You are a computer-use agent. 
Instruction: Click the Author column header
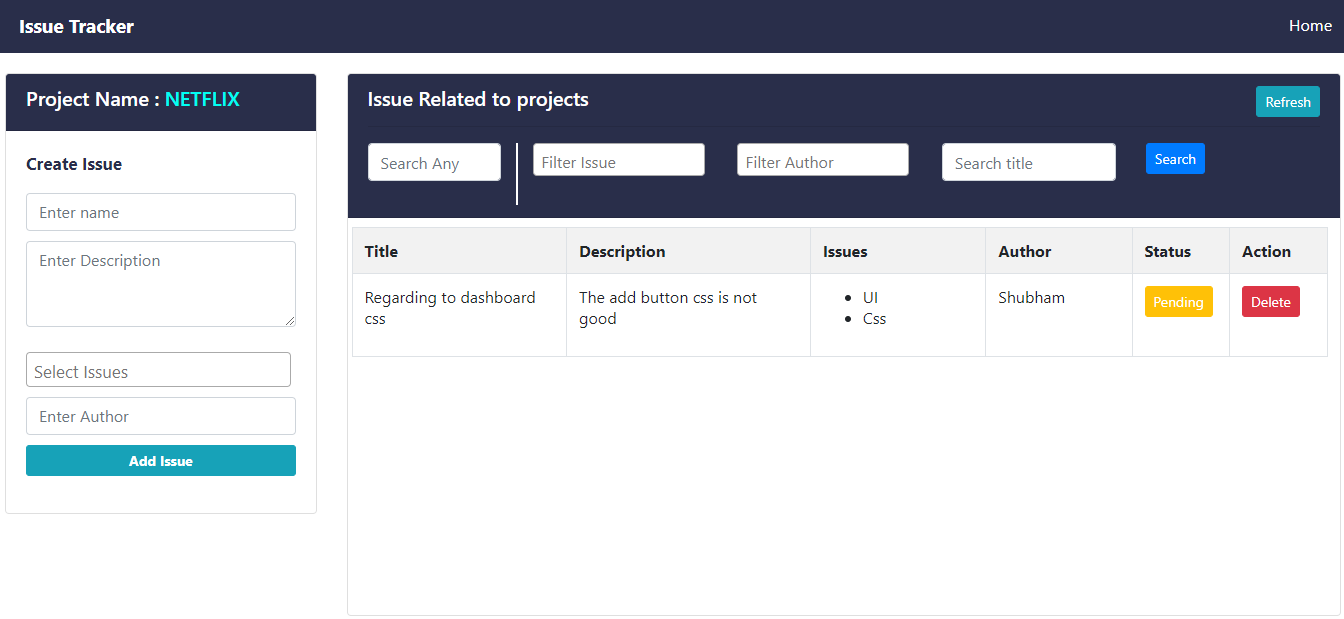[x=1024, y=251]
